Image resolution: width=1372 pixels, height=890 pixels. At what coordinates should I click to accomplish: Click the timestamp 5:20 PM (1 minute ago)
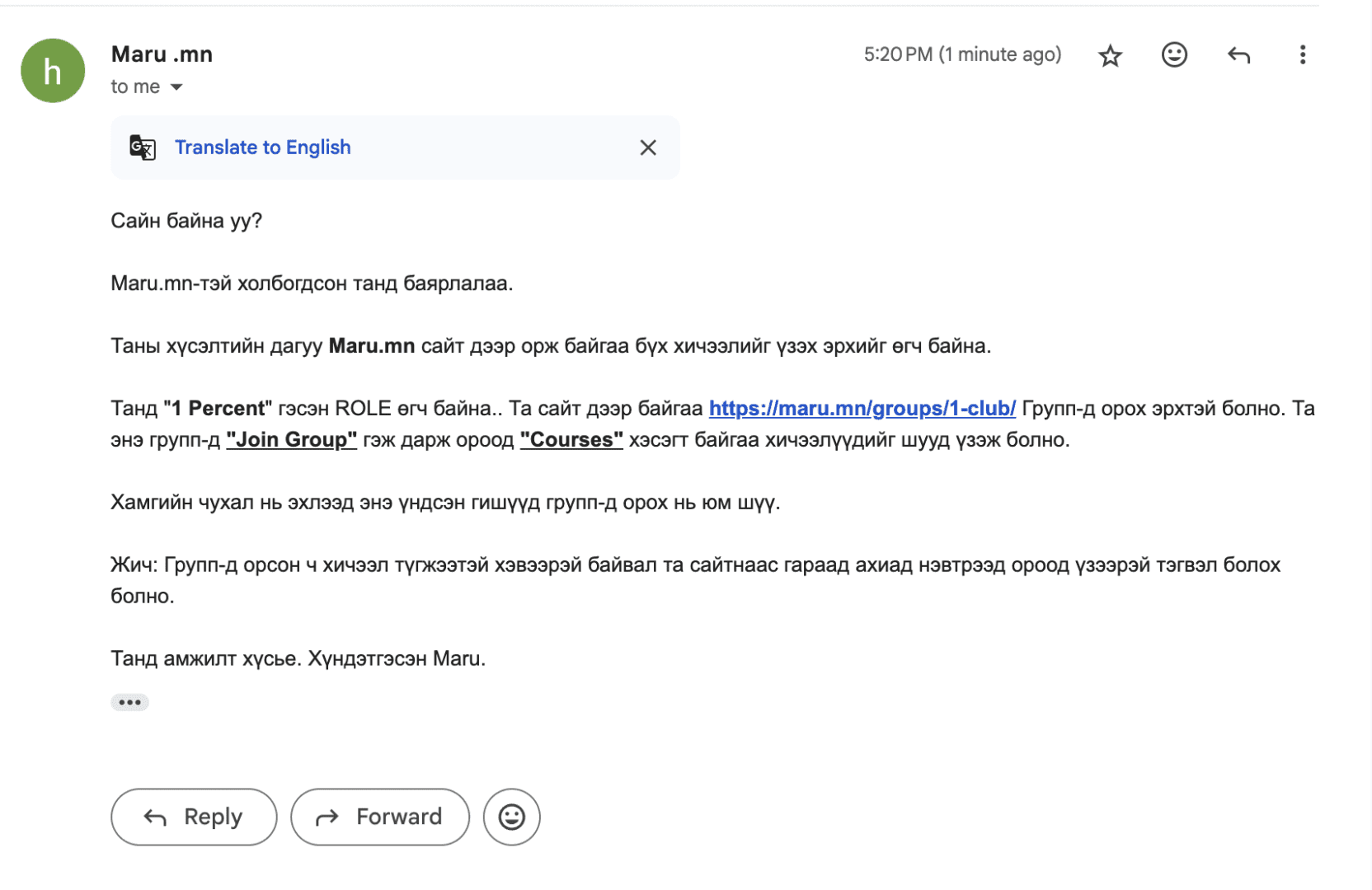962,54
